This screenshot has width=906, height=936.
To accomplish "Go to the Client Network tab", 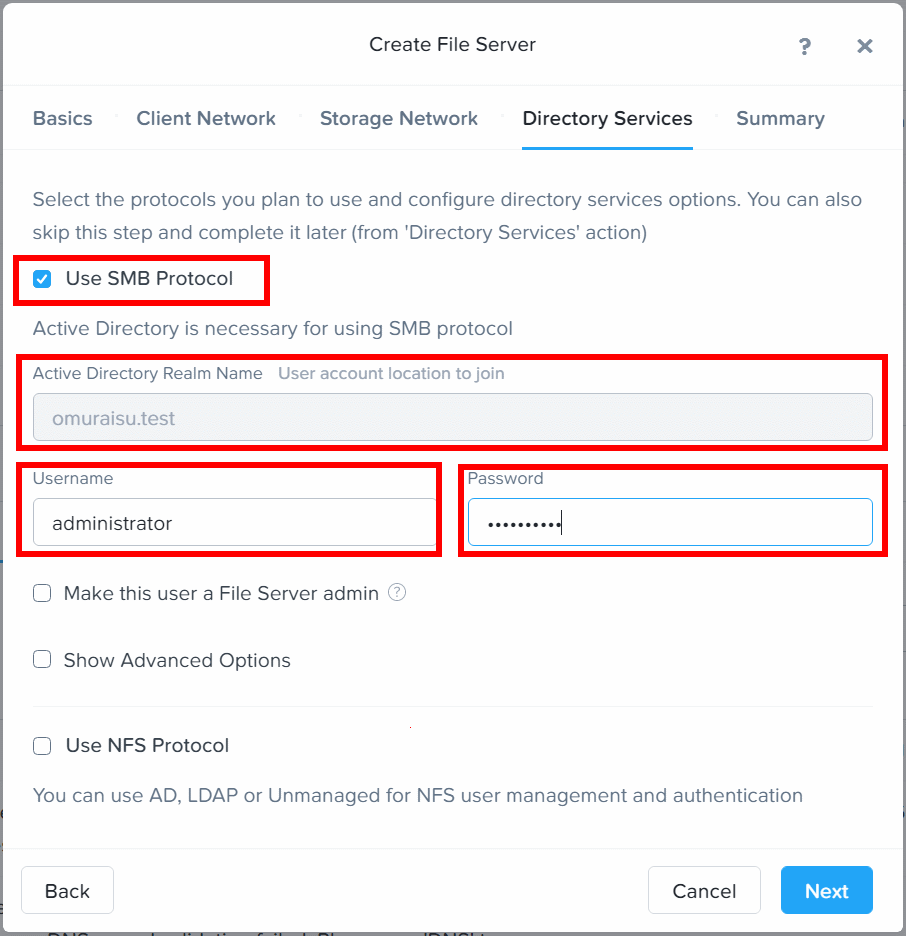I will tap(206, 118).
